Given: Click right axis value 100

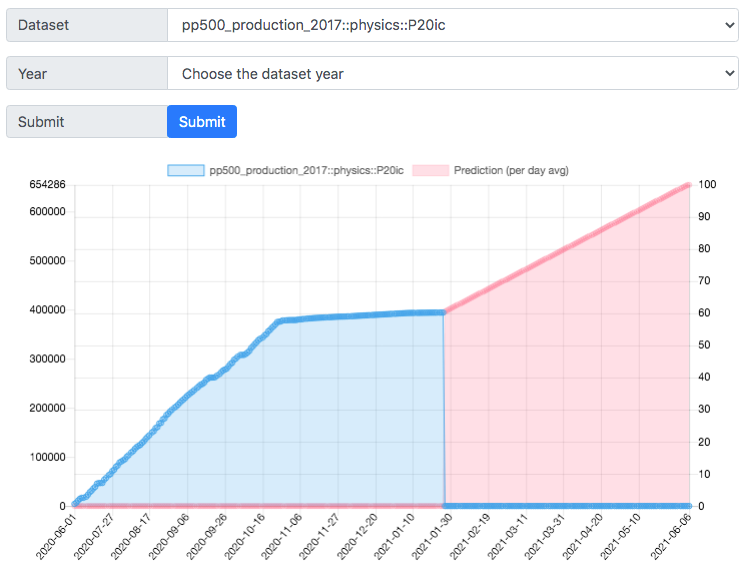Looking at the screenshot, I should click(x=707, y=185).
